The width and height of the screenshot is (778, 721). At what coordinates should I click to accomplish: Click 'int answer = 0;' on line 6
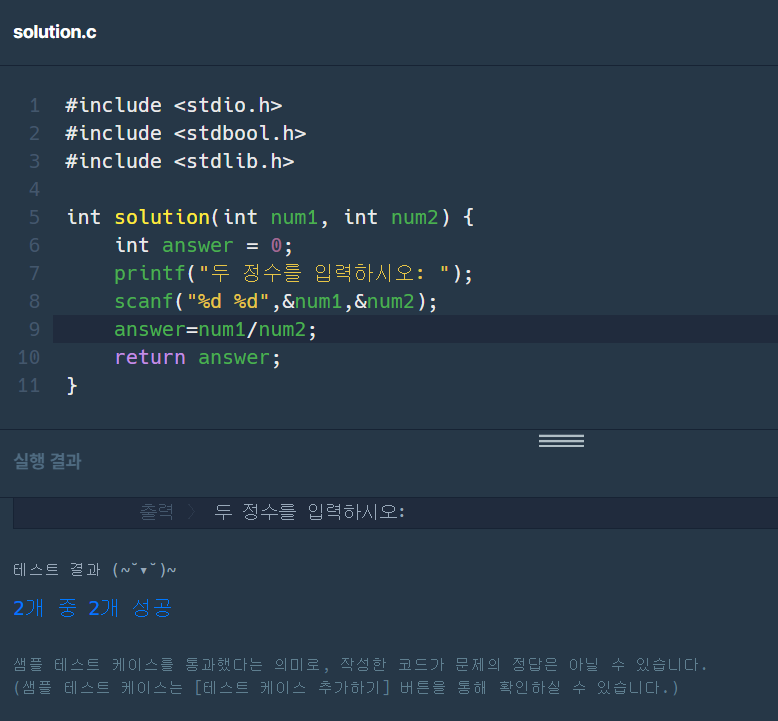[203, 245]
